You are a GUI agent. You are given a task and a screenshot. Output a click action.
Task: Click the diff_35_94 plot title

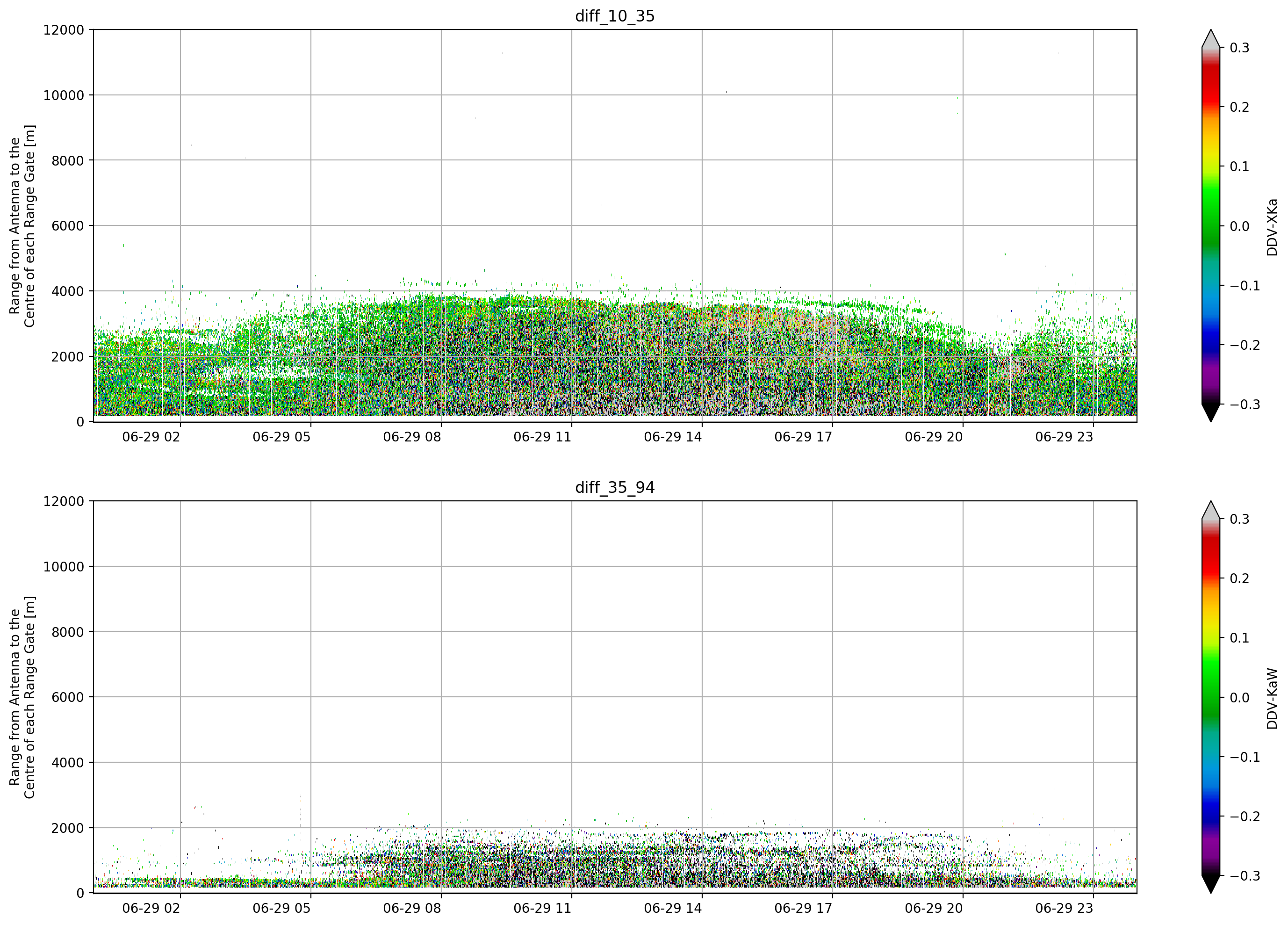(615, 487)
